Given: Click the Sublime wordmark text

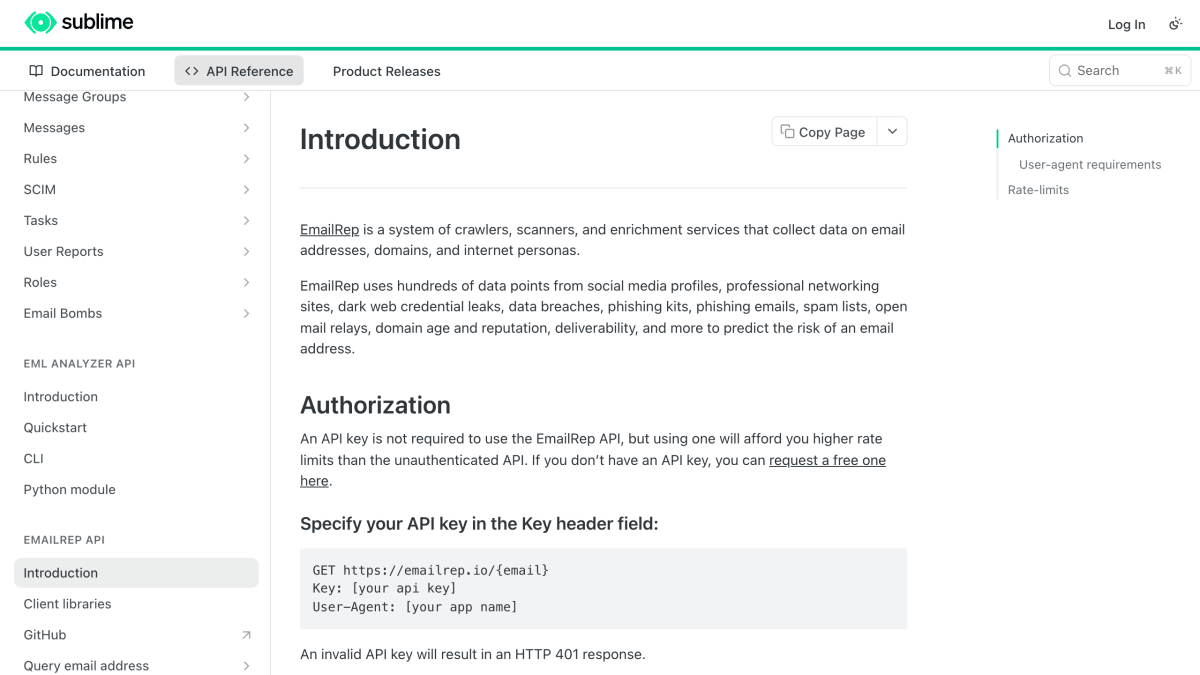Looking at the screenshot, I should [98, 22].
